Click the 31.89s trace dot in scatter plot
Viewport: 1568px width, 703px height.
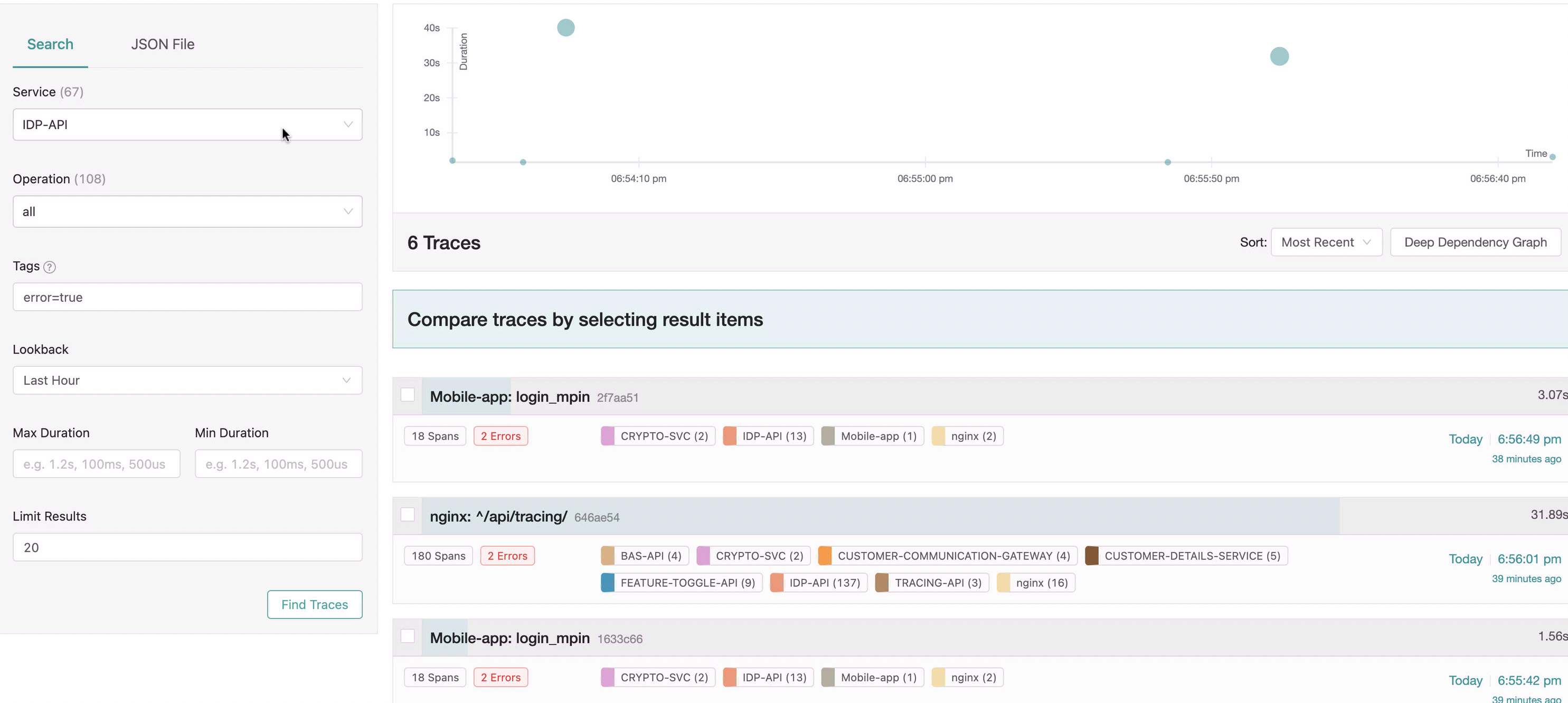point(1279,56)
